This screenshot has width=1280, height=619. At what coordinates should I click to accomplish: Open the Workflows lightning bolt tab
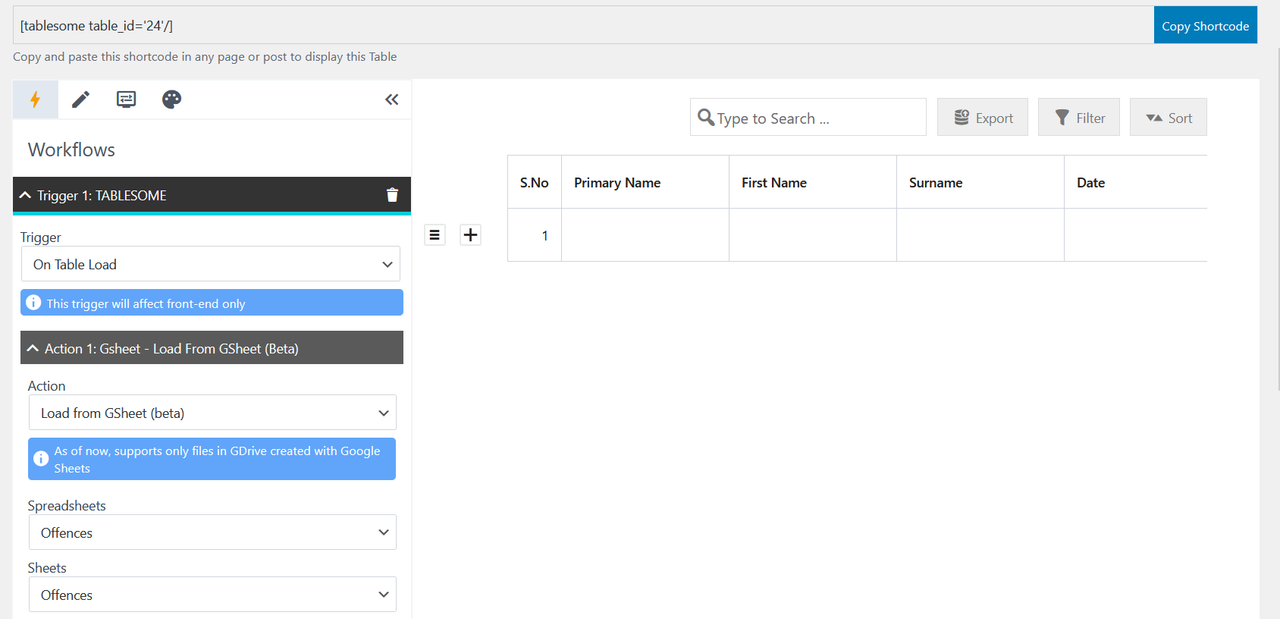pos(35,99)
